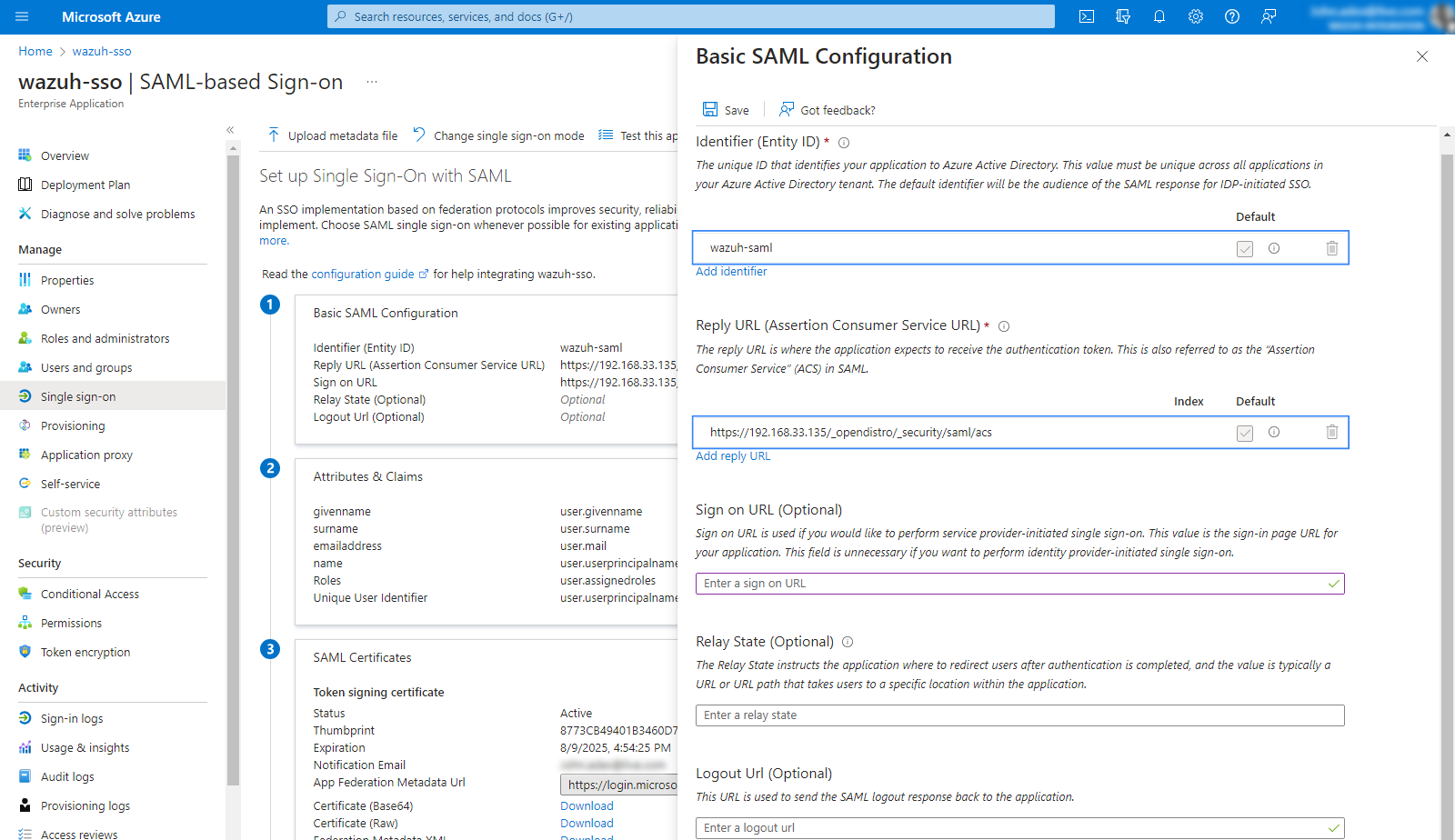Open the Help question mark icon
This screenshot has height=840, width=1455.
1232,16
